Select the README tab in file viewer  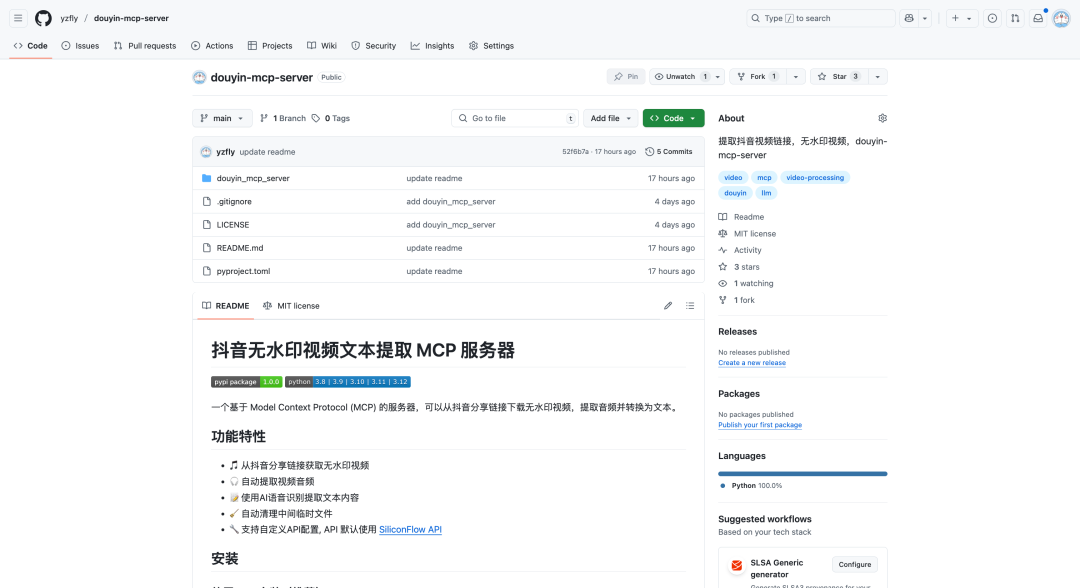(x=226, y=306)
